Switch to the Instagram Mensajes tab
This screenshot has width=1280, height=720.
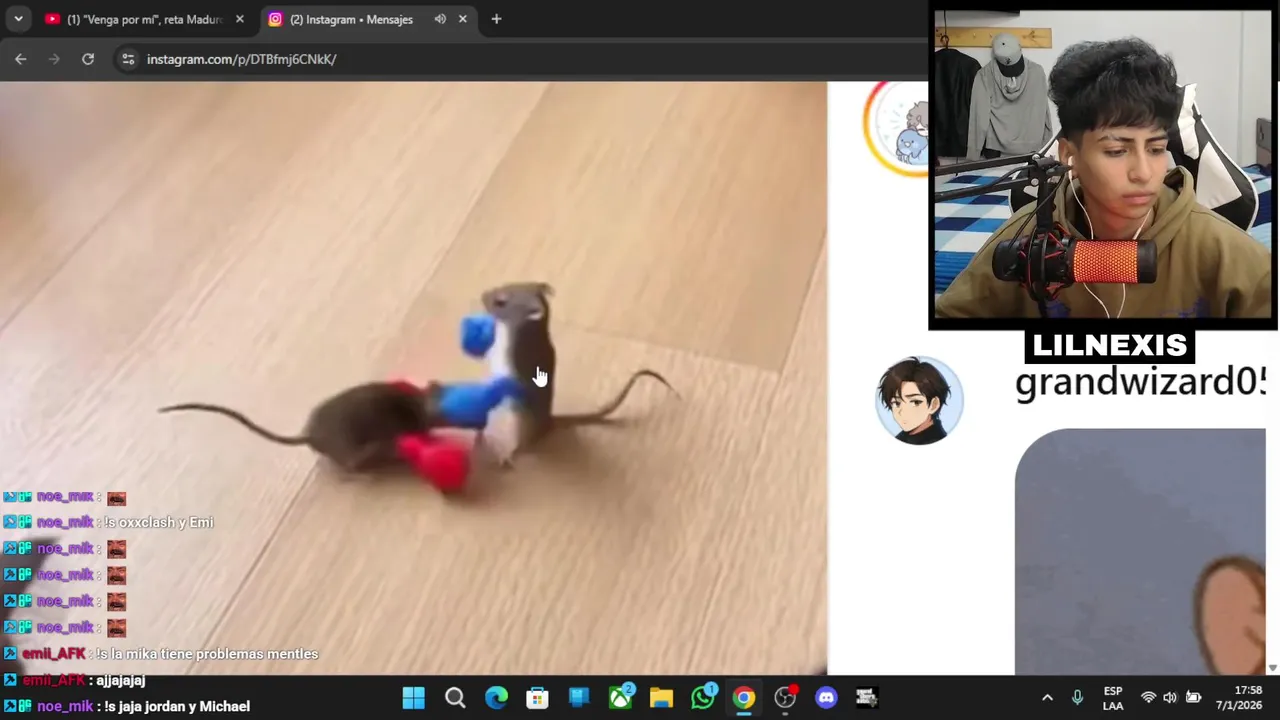pyautogui.click(x=351, y=19)
